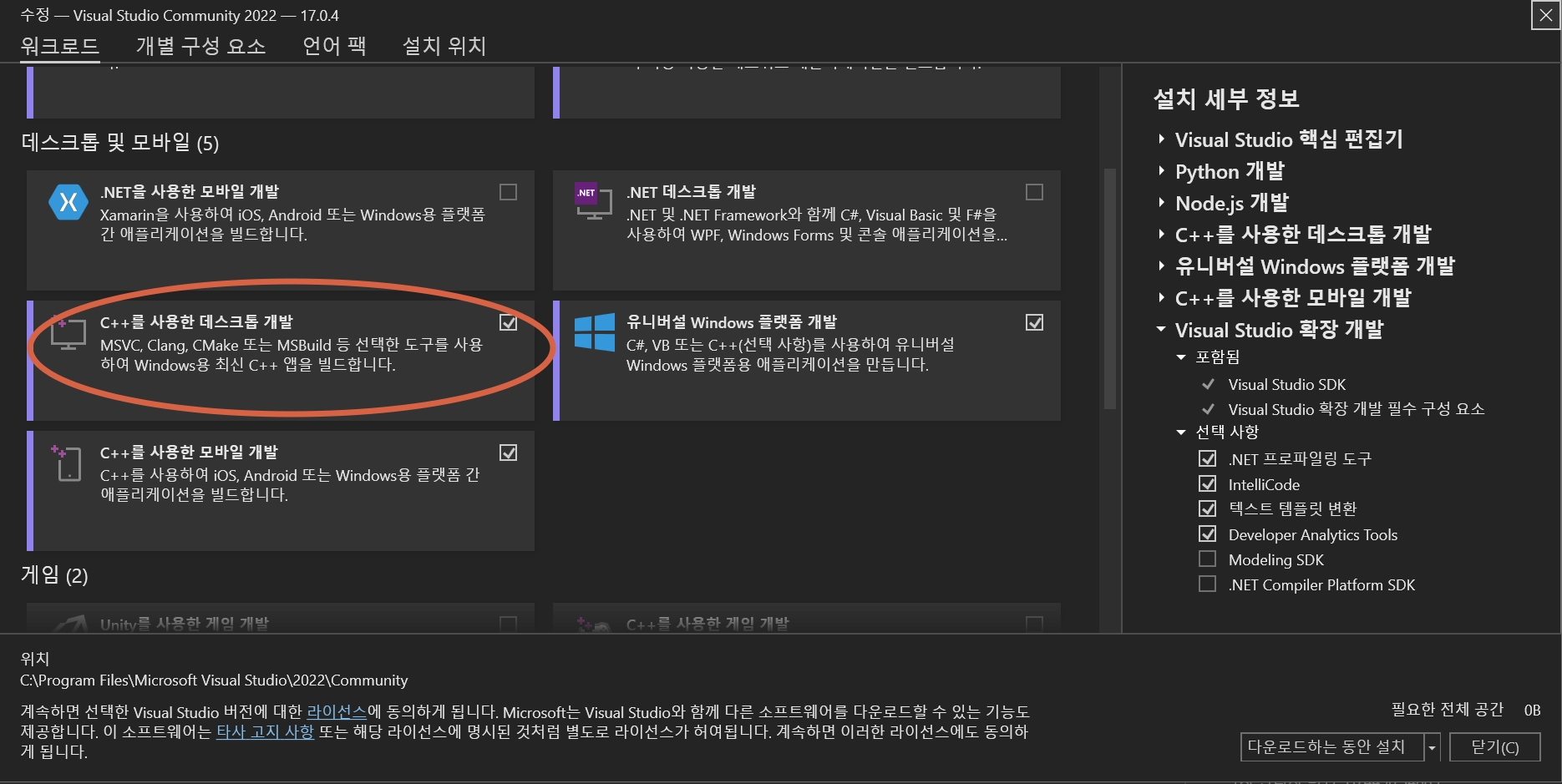Click the install path C:\Program Files text
The width and height of the screenshot is (1562, 784).
coord(214,680)
